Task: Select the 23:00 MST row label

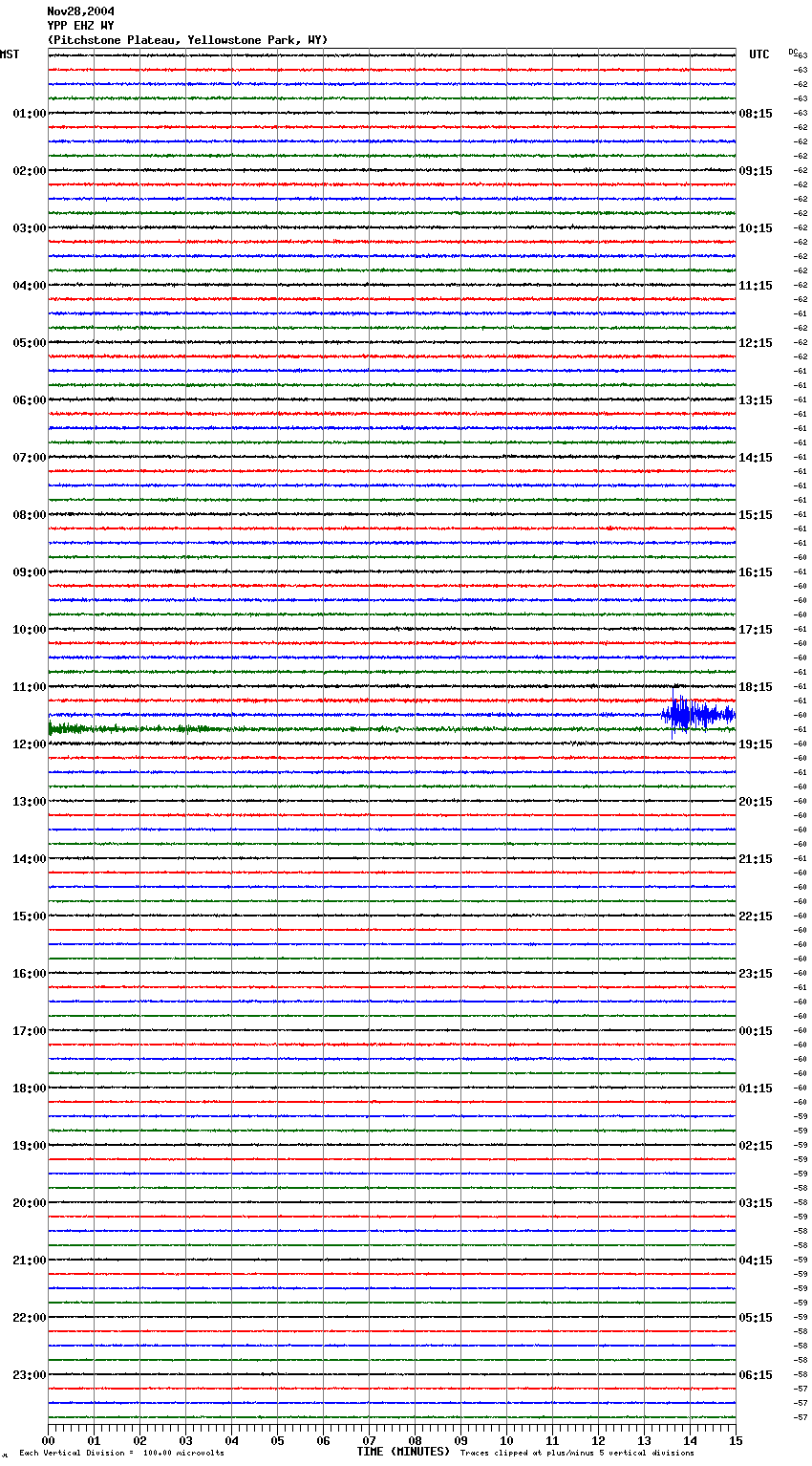Action: [30, 1375]
